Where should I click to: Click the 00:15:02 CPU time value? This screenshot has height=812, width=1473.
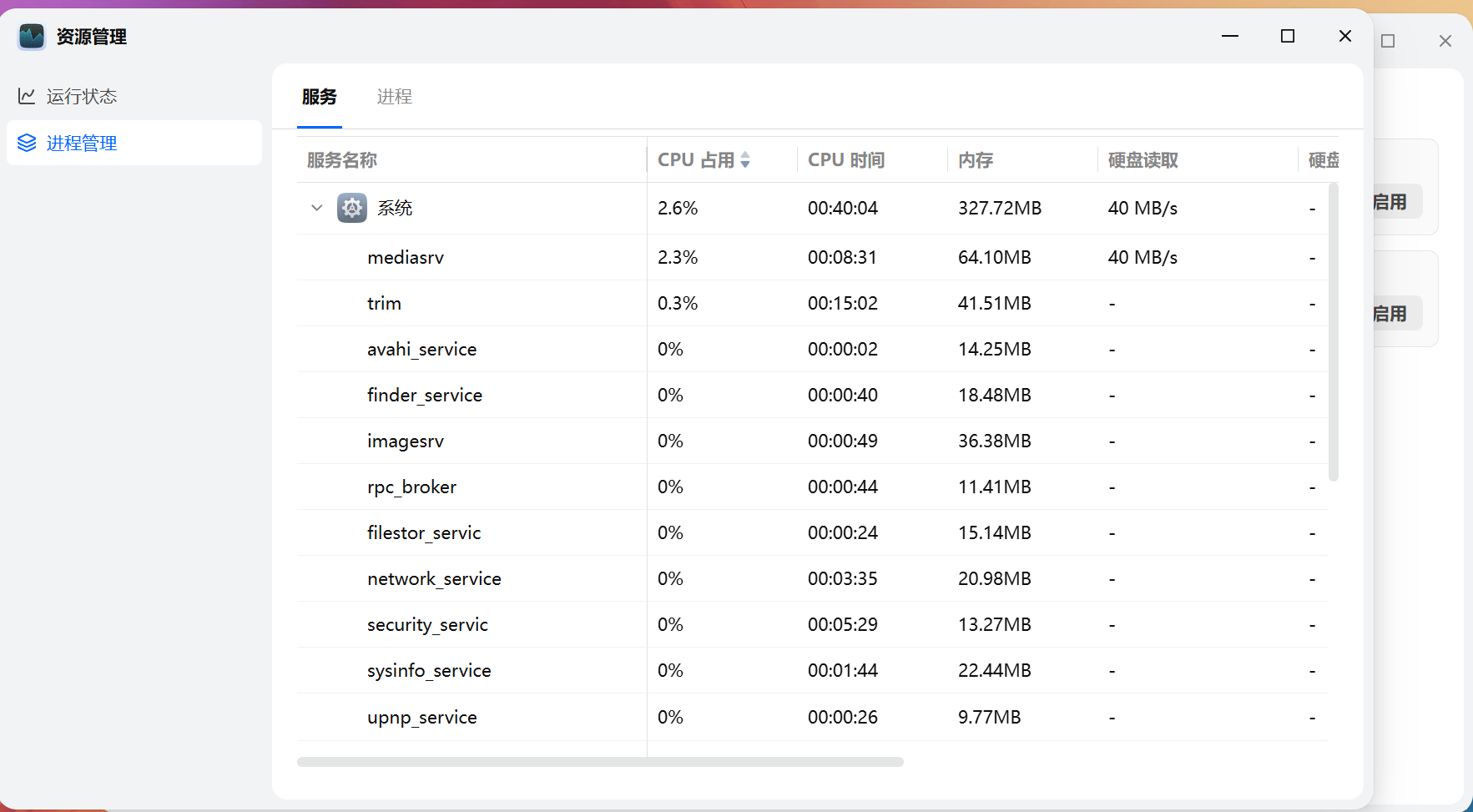pos(843,303)
